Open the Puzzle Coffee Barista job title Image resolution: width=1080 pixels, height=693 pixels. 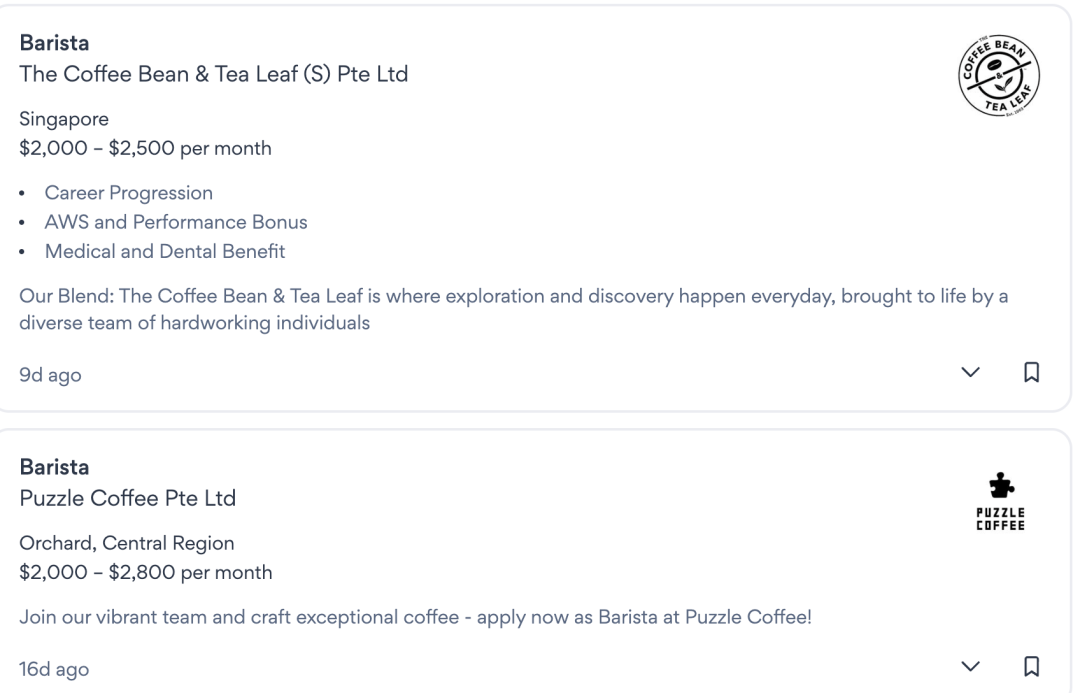[x=50, y=468]
